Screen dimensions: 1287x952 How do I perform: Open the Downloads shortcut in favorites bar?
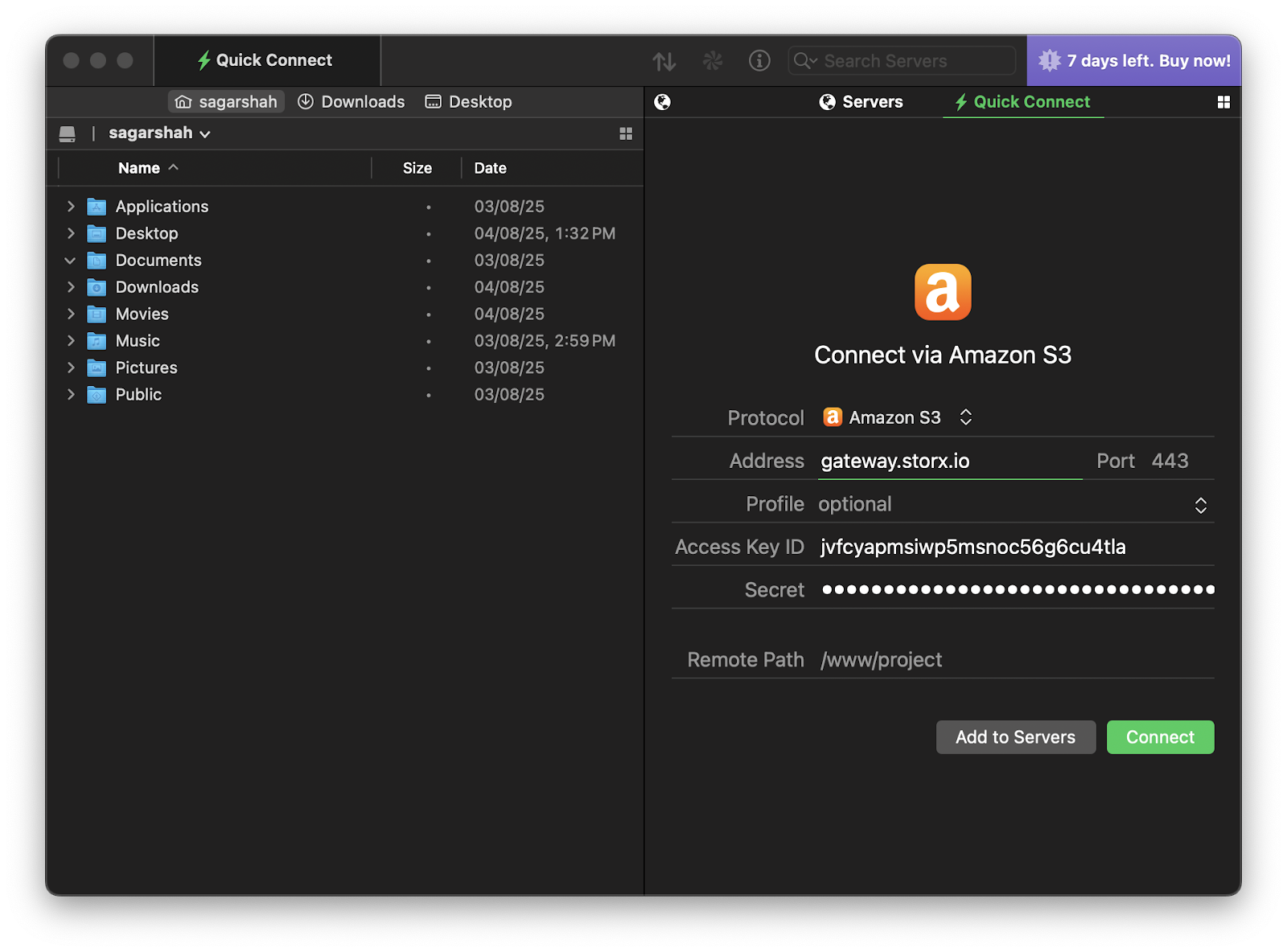pyautogui.click(x=351, y=102)
